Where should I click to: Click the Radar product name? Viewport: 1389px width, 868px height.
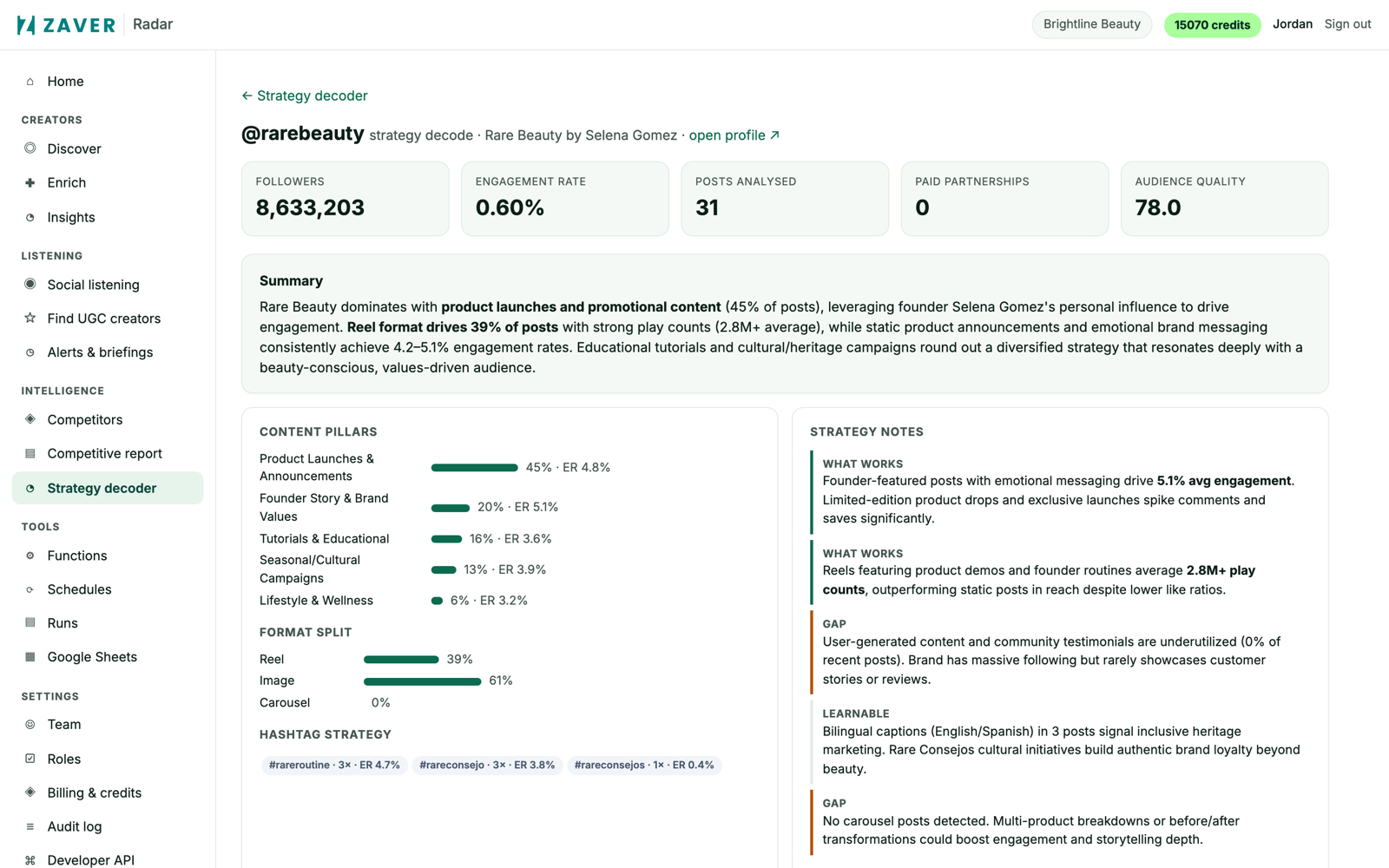(153, 24)
